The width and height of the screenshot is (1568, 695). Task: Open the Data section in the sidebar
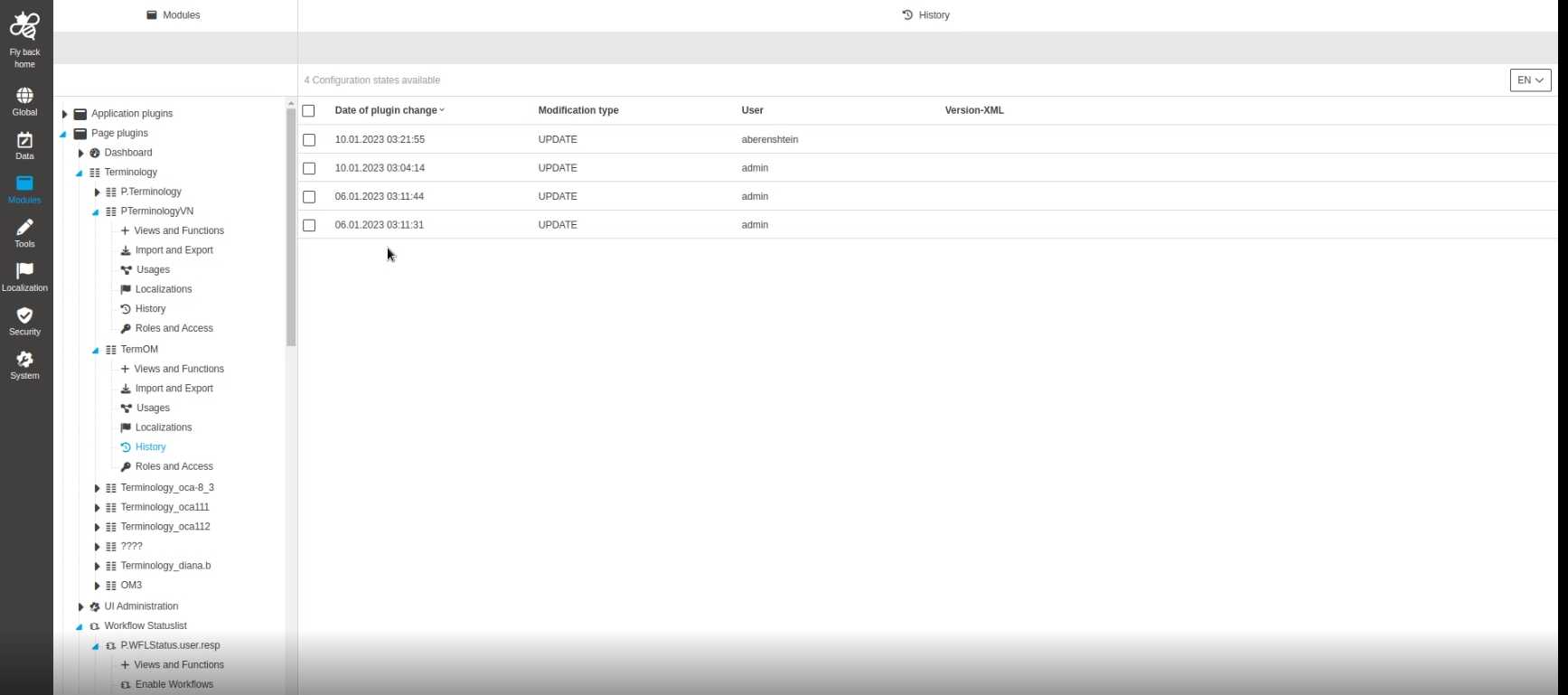(24, 146)
